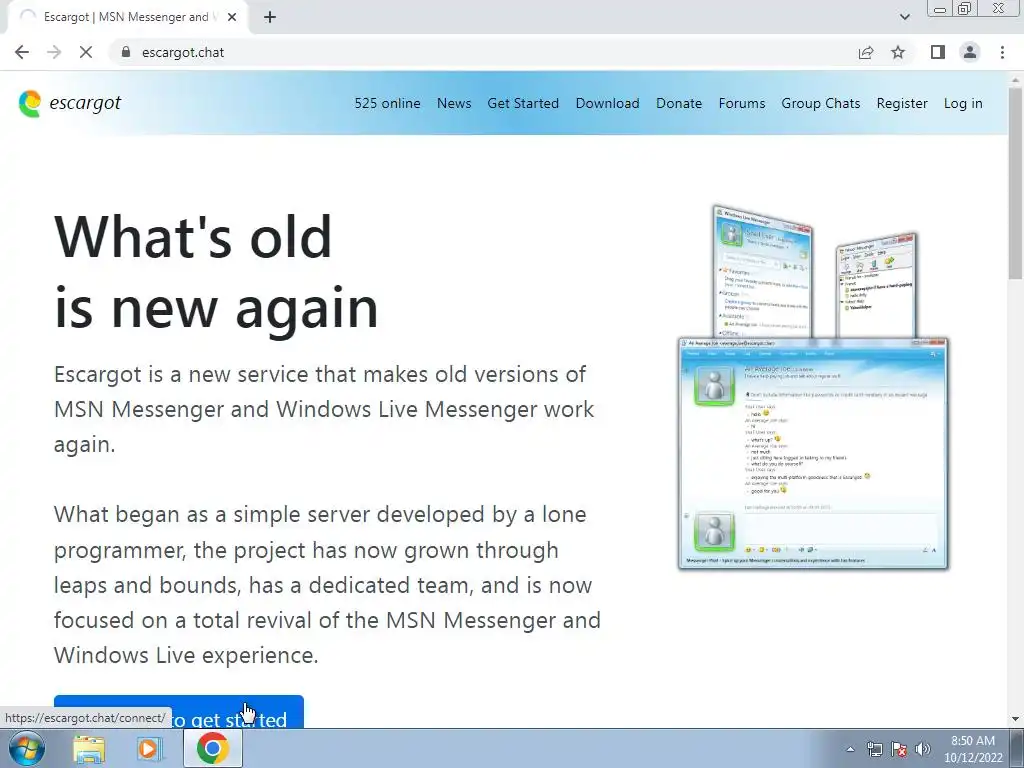Click the escargot brand name text
Screen dimensions: 1024x768
pyautogui.click(x=85, y=103)
